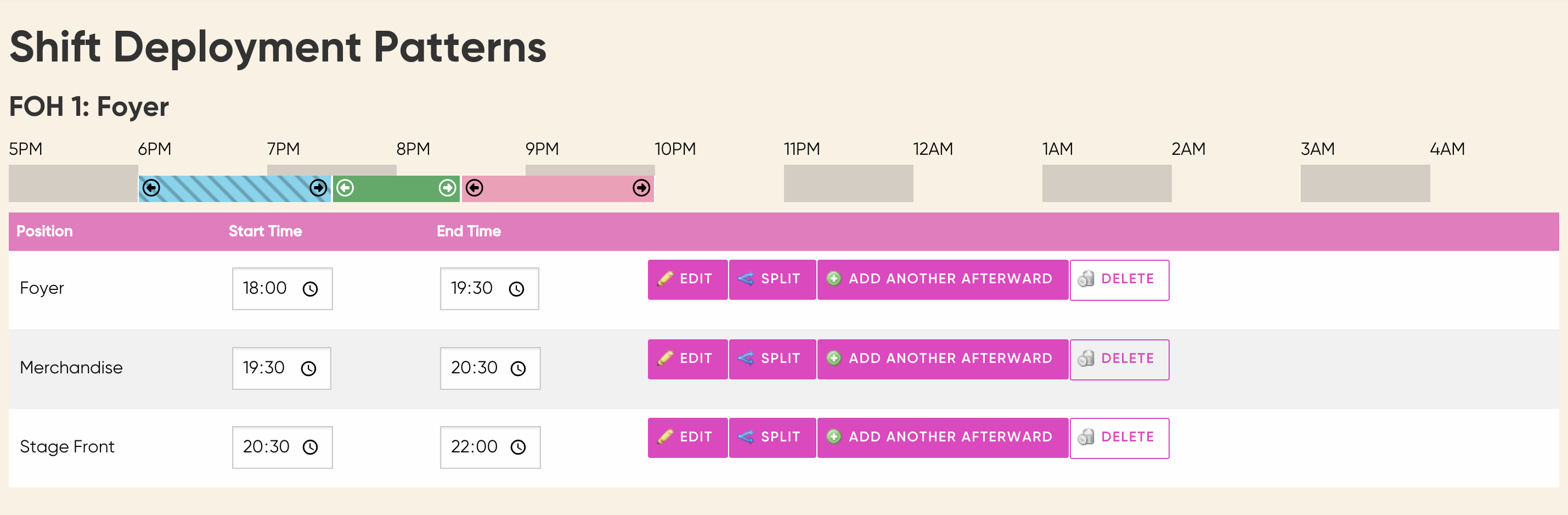Add another shift after Foyer
This screenshot has width=1568, height=515.
[942, 280]
